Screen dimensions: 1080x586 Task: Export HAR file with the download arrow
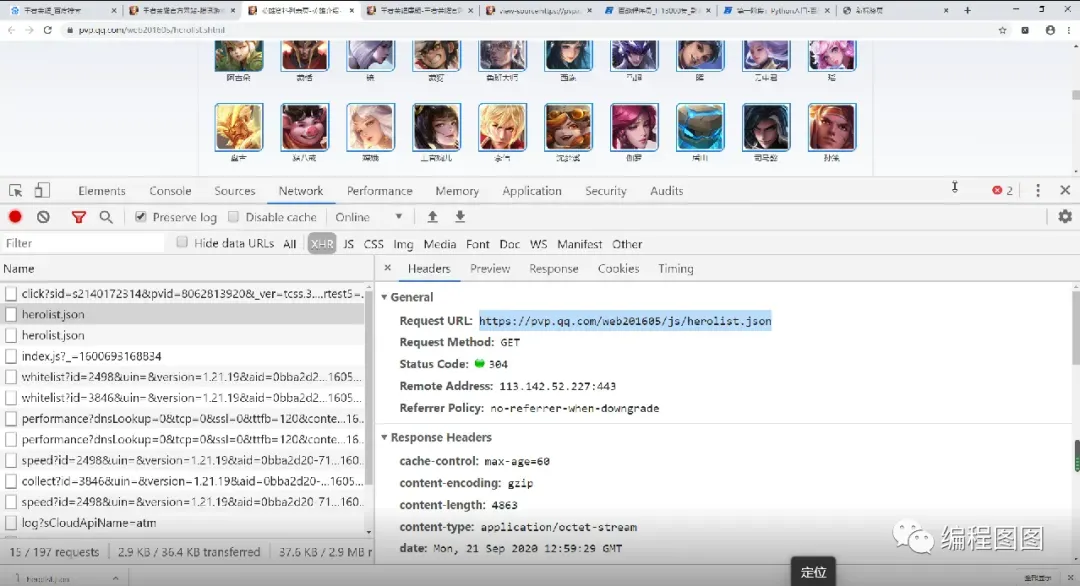click(x=460, y=217)
